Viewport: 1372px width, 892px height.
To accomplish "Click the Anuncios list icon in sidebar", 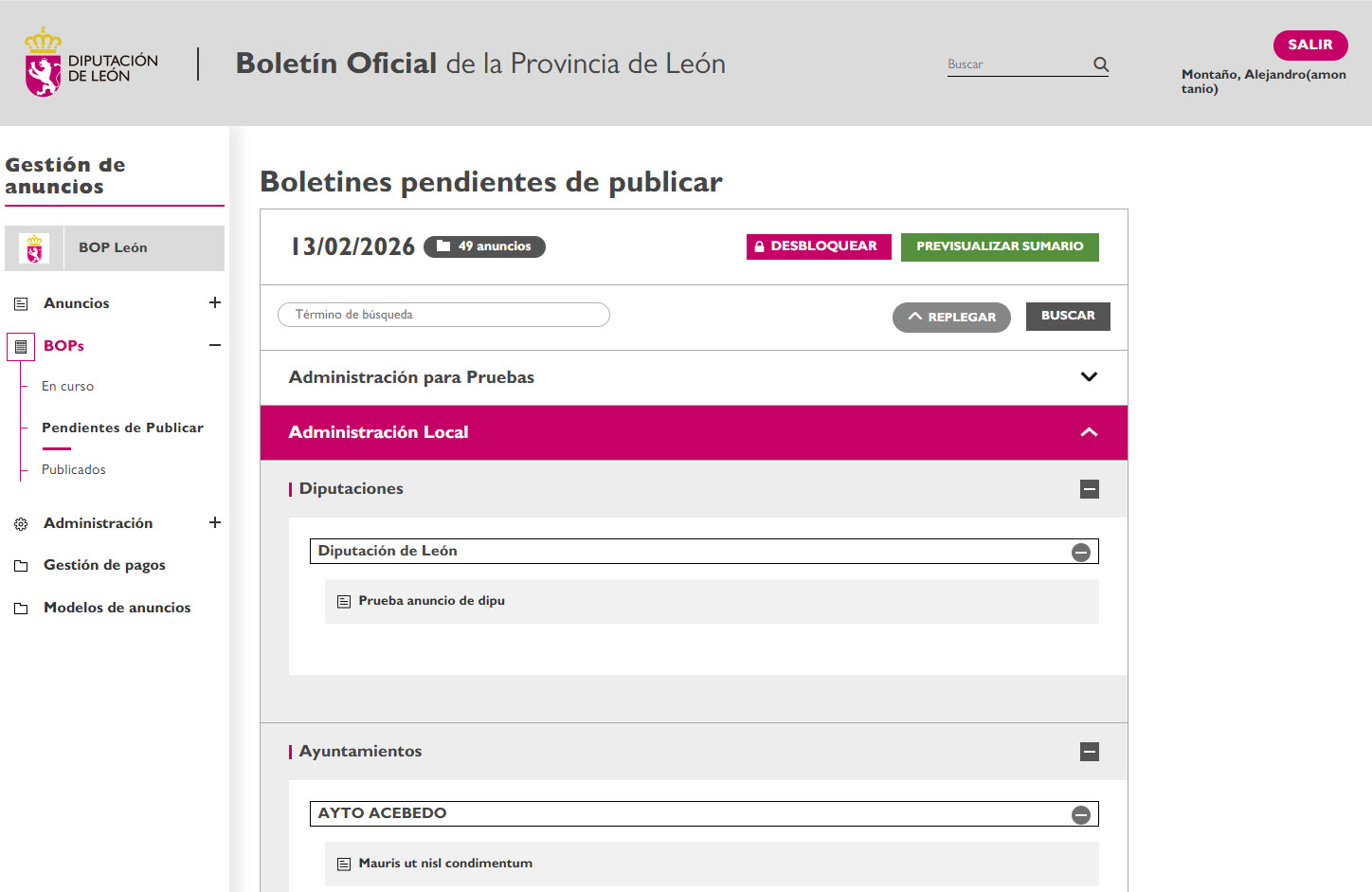I will click(x=21, y=304).
